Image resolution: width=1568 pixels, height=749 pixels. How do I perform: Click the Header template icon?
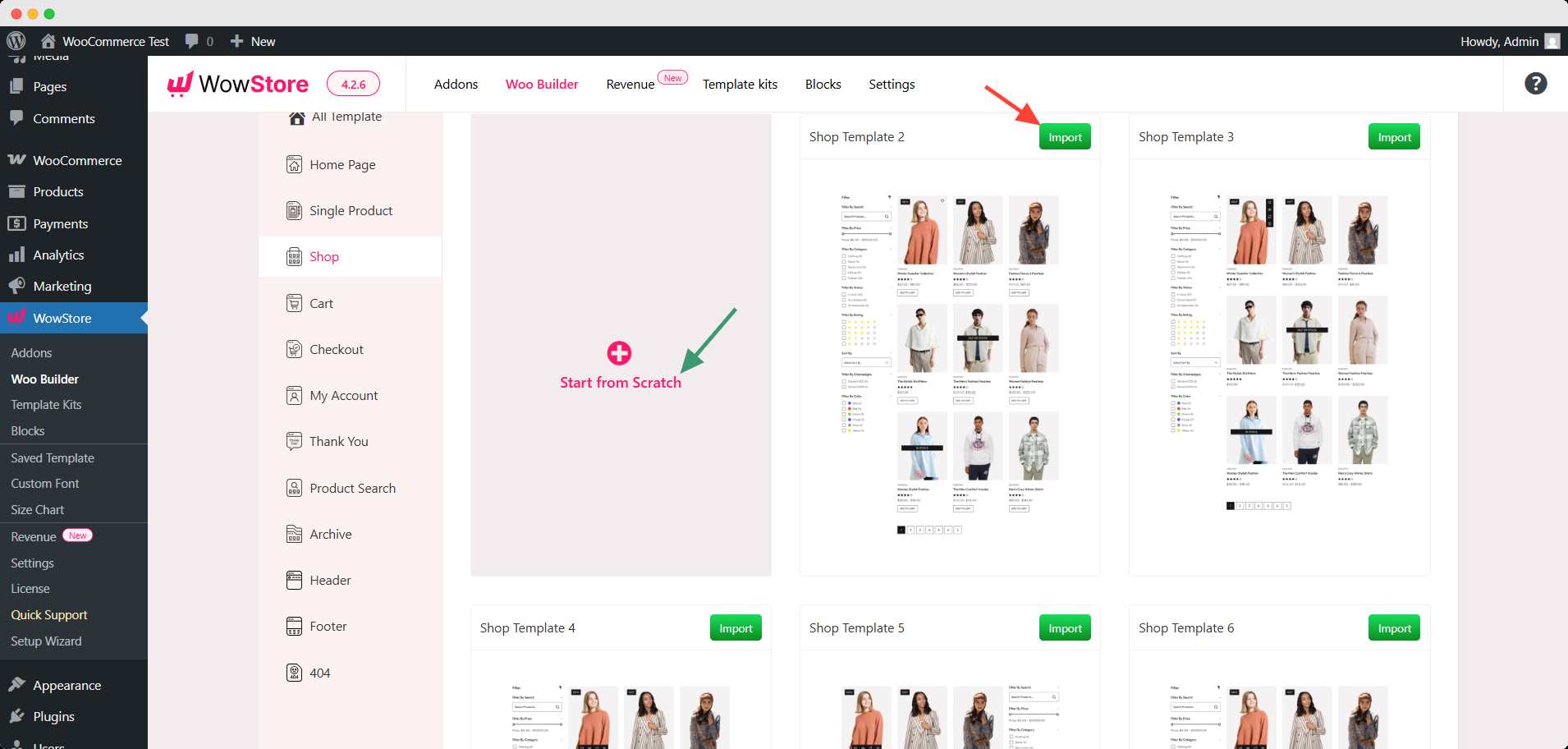click(x=294, y=581)
